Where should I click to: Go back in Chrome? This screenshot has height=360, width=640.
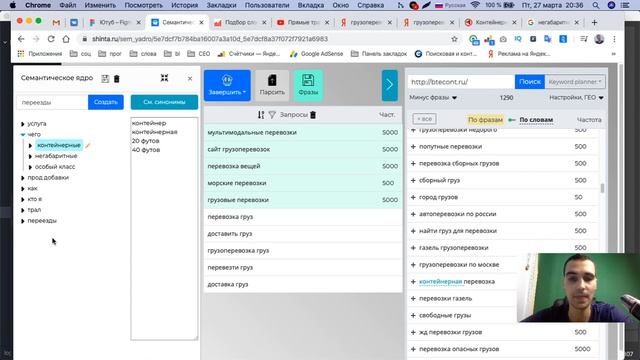(x=21, y=39)
